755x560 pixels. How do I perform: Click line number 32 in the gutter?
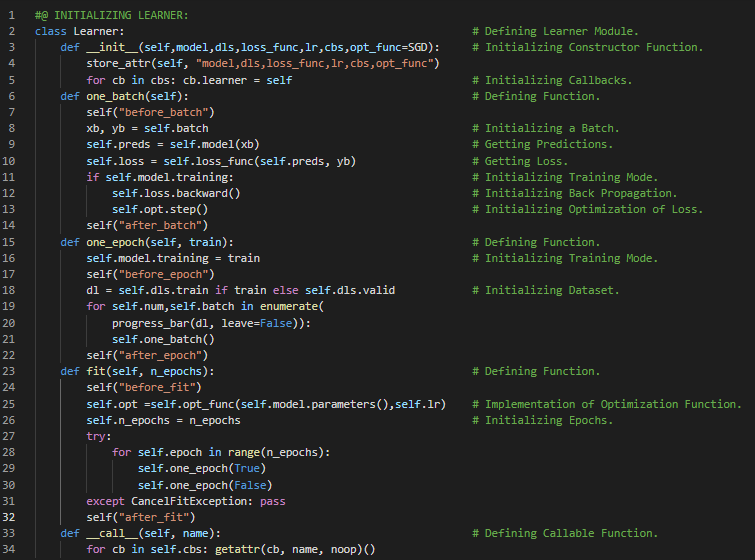[x=10, y=517]
